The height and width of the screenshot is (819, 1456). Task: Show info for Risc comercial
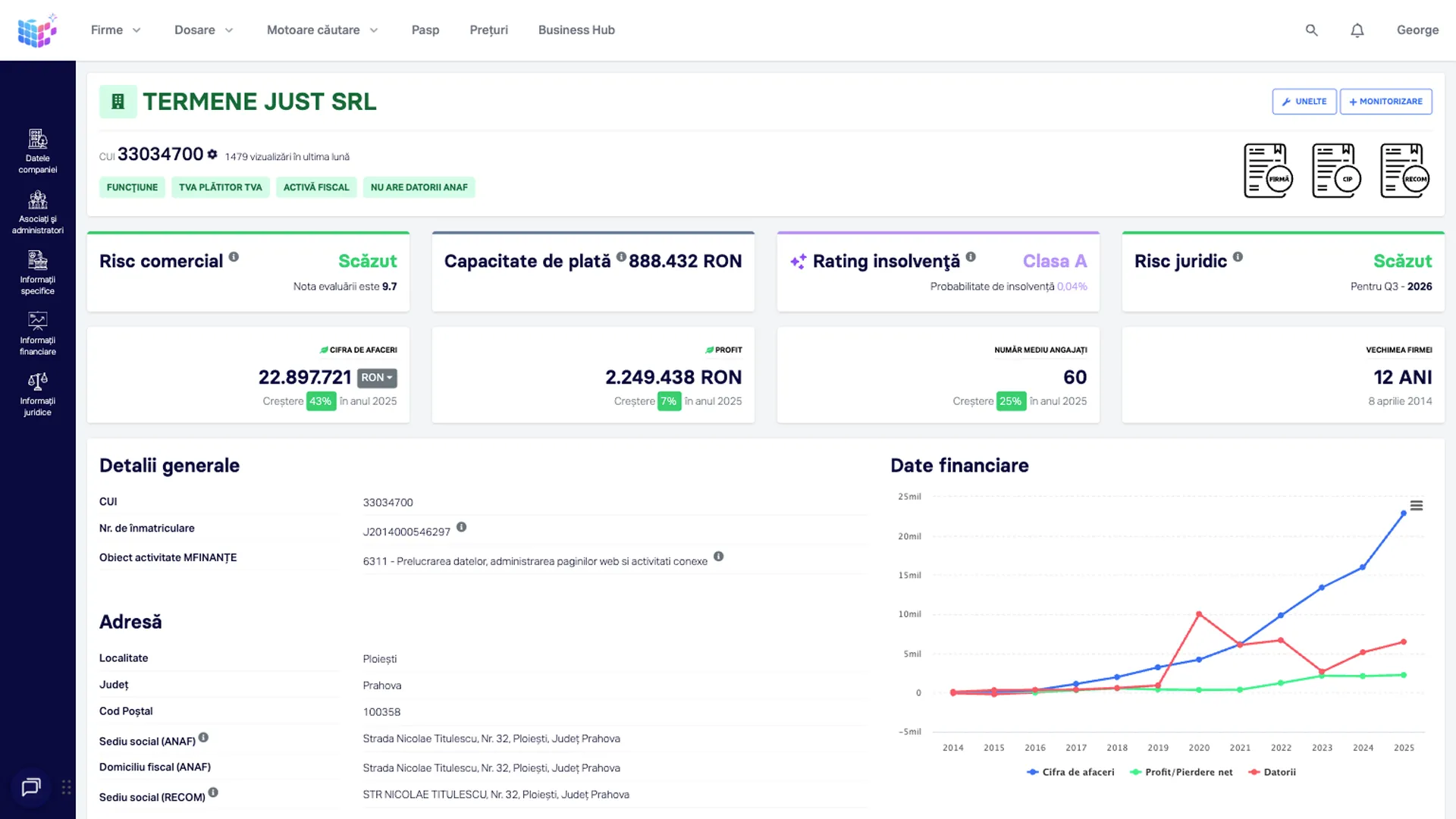pyautogui.click(x=234, y=257)
